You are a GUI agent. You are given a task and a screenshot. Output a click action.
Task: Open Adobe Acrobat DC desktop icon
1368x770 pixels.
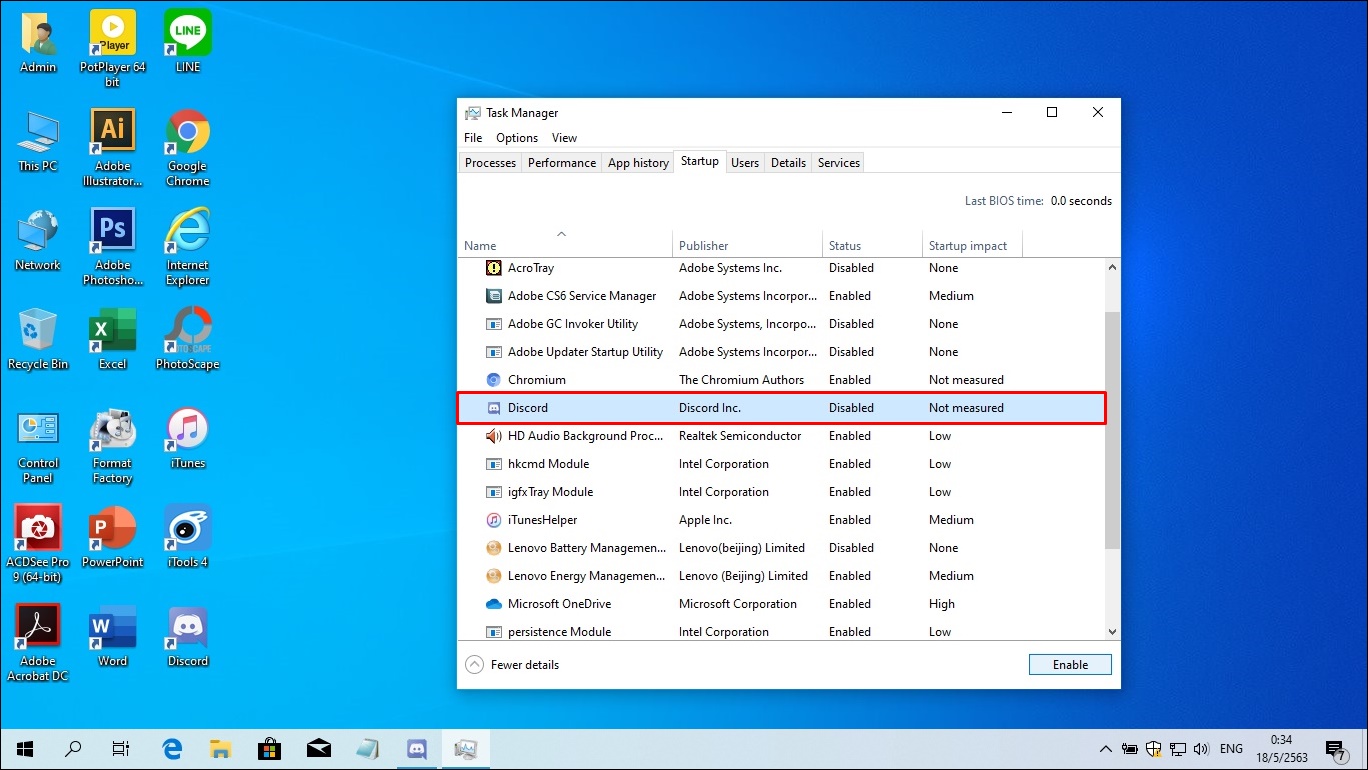[x=38, y=643]
